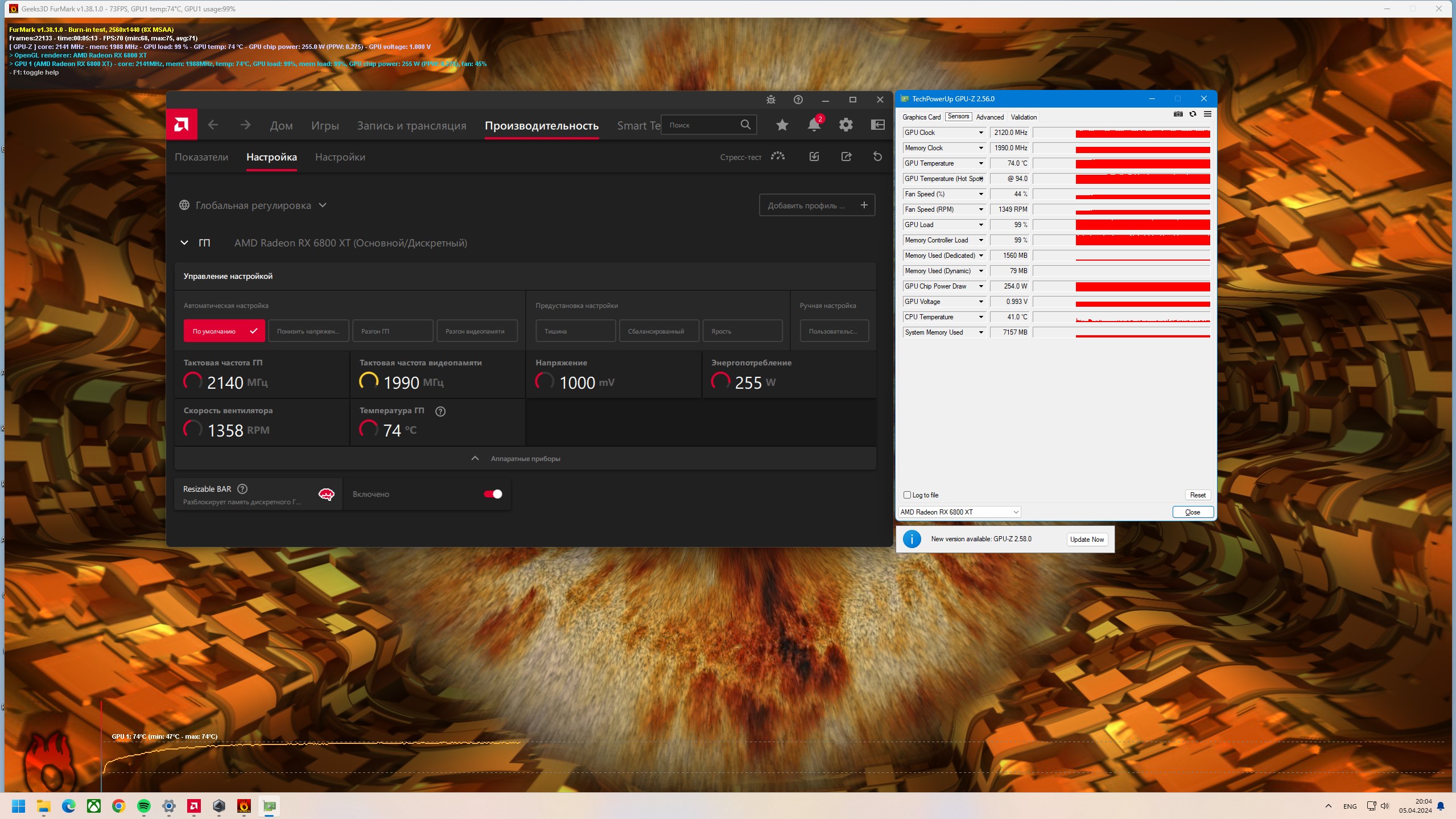Select the Разгон ГП overclock option
The image size is (1456, 819).
coord(393,331)
